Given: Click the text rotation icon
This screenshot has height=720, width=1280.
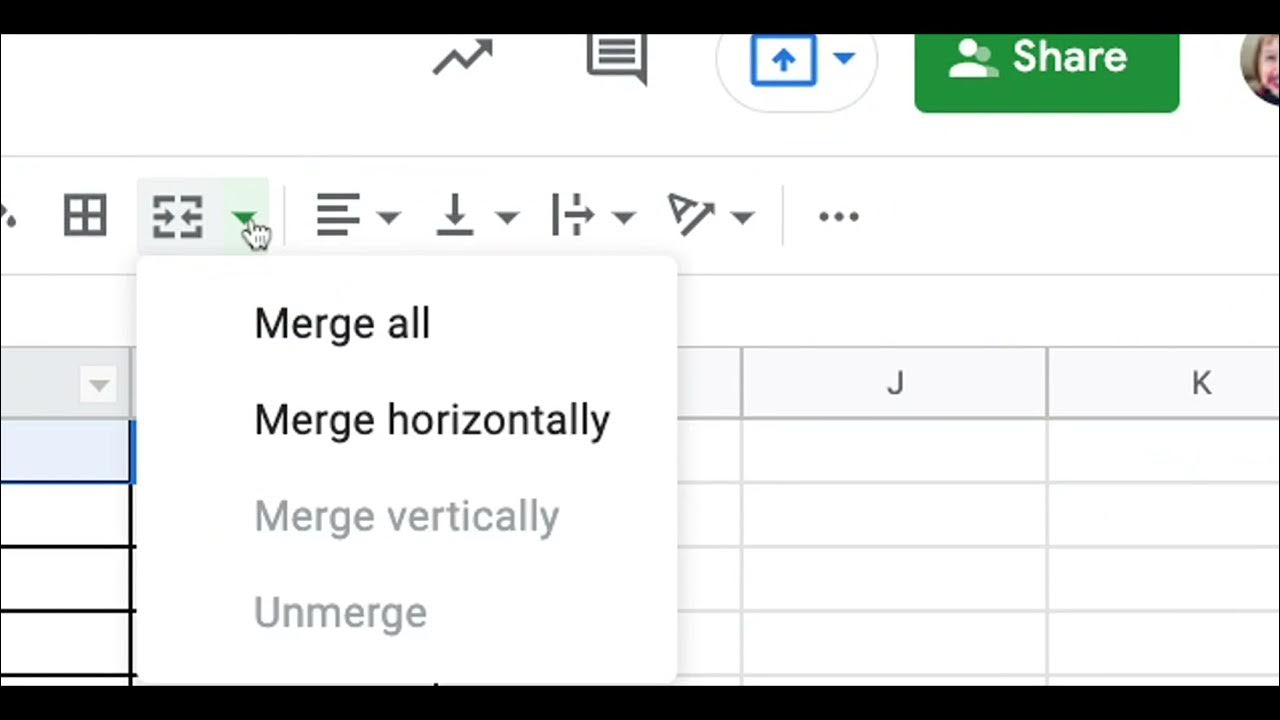Looking at the screenshot, I should pyautogui.click(x=690, y=216).
